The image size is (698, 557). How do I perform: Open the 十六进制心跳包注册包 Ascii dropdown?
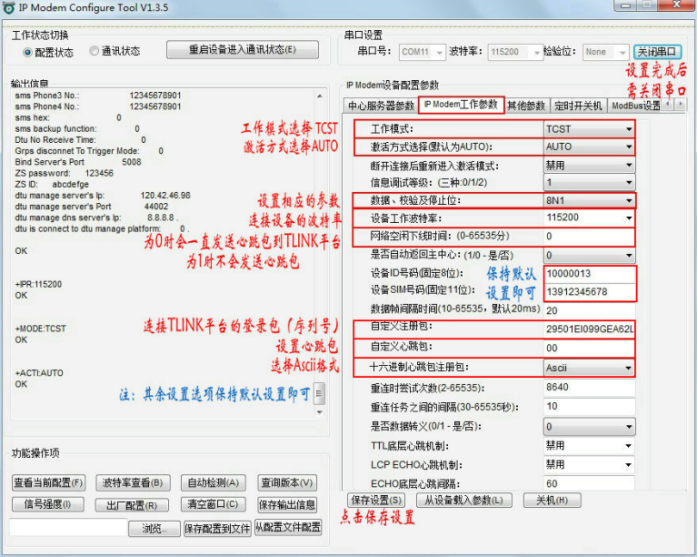[588, 367]
